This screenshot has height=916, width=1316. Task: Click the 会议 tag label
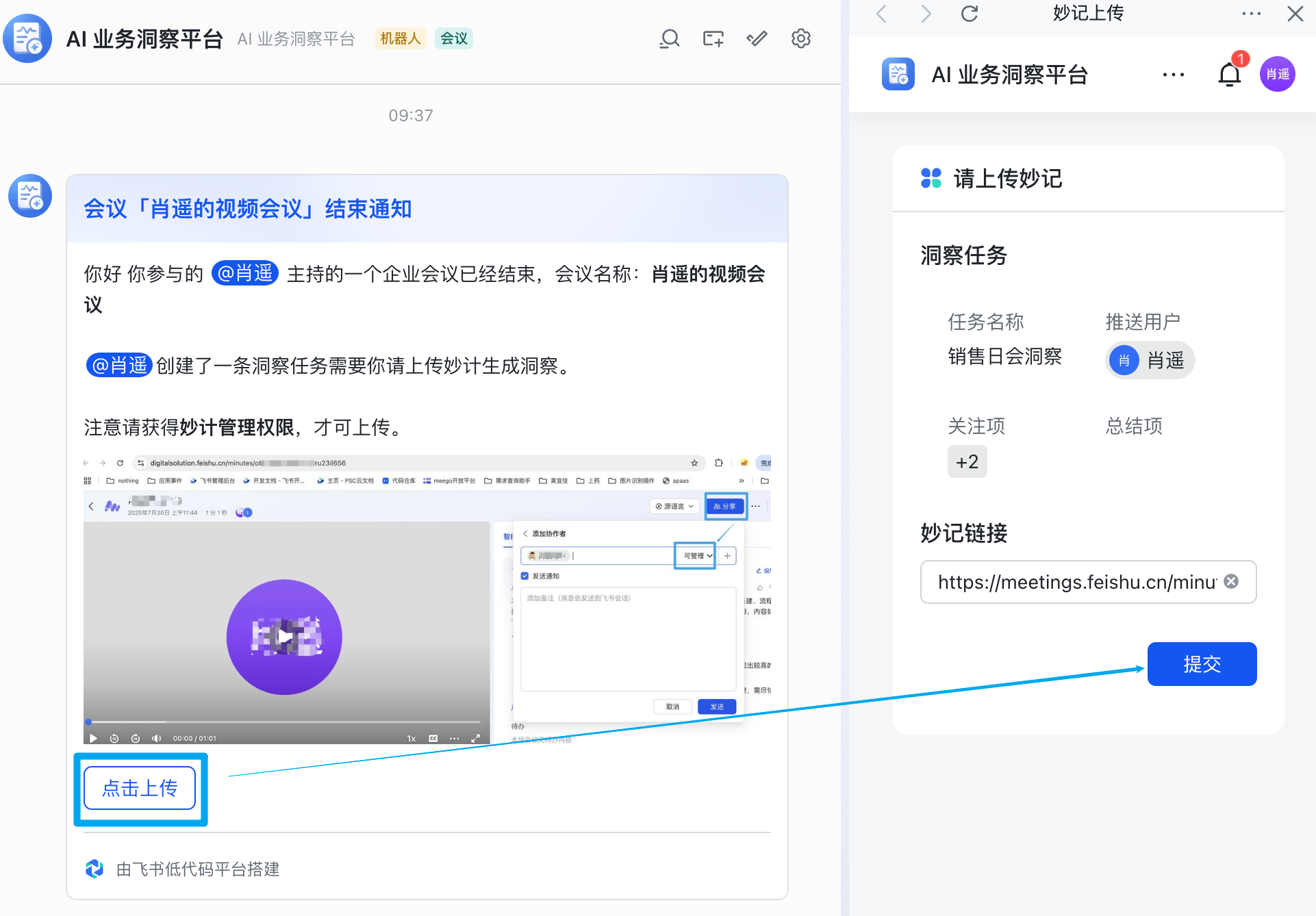pyautogui.click(x=453, y=38)
